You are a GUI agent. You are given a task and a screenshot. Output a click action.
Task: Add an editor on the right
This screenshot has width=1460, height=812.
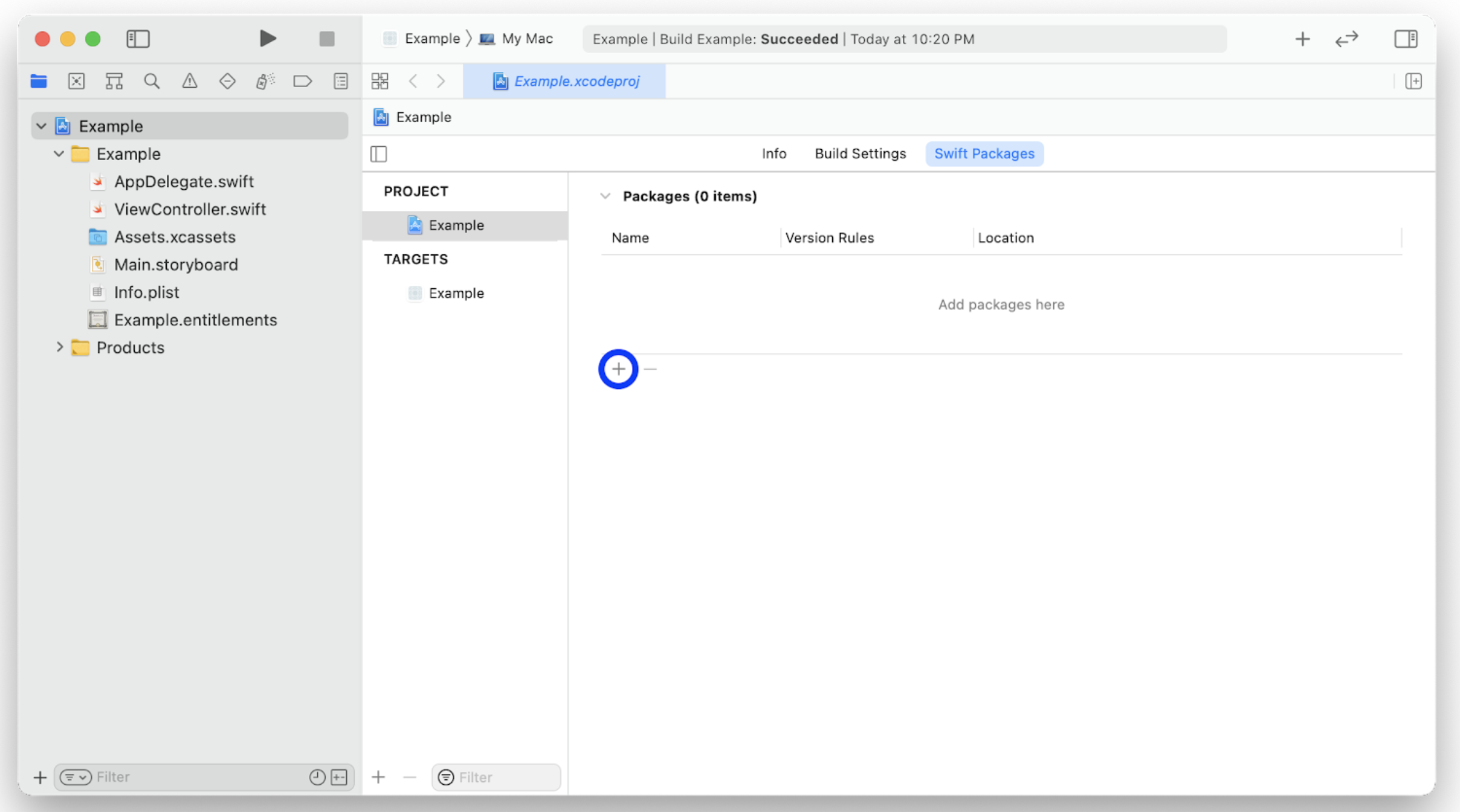coord(1413,81)
